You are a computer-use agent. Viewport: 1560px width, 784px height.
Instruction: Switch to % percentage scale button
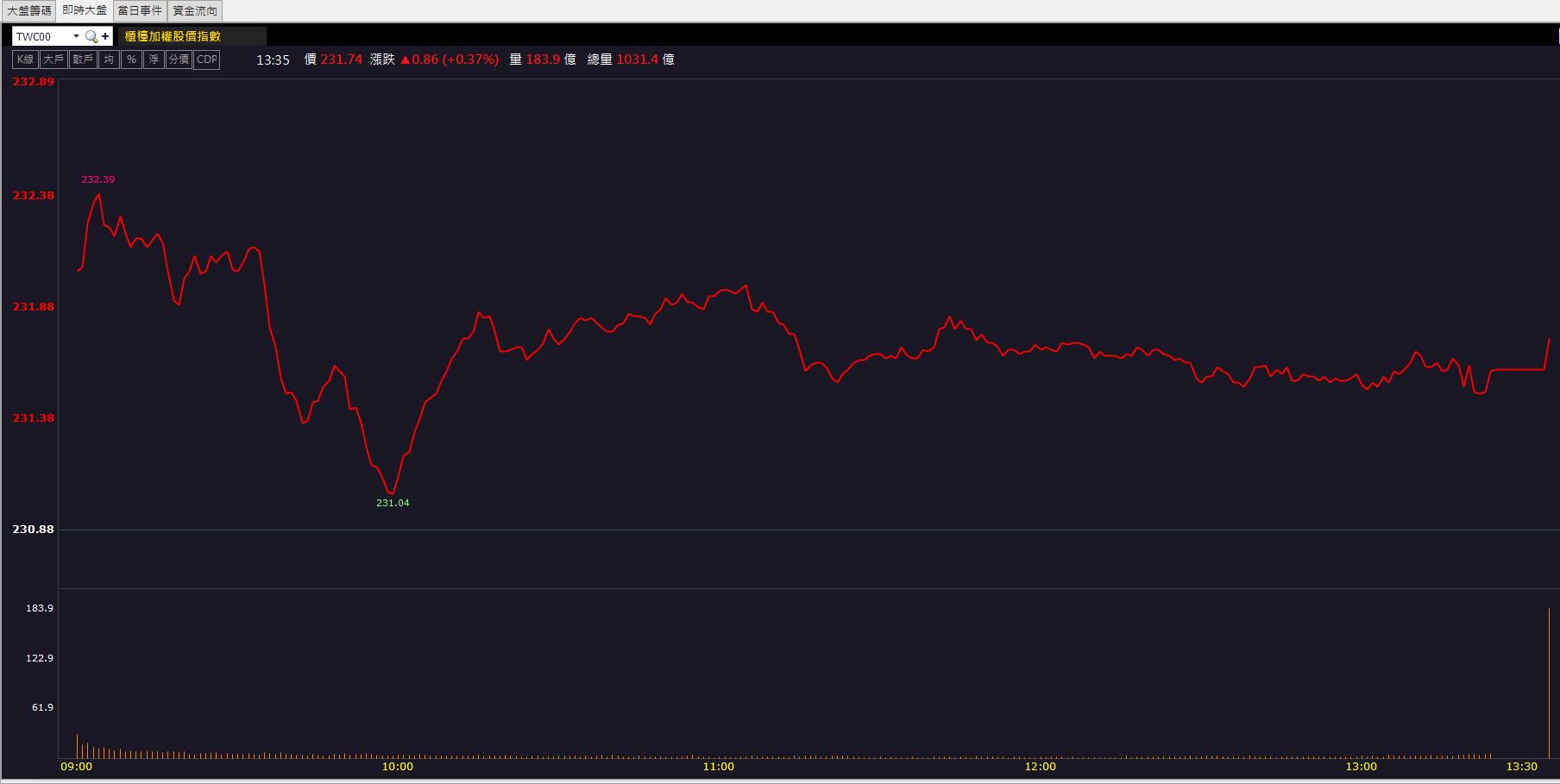[x=131, y=60]
